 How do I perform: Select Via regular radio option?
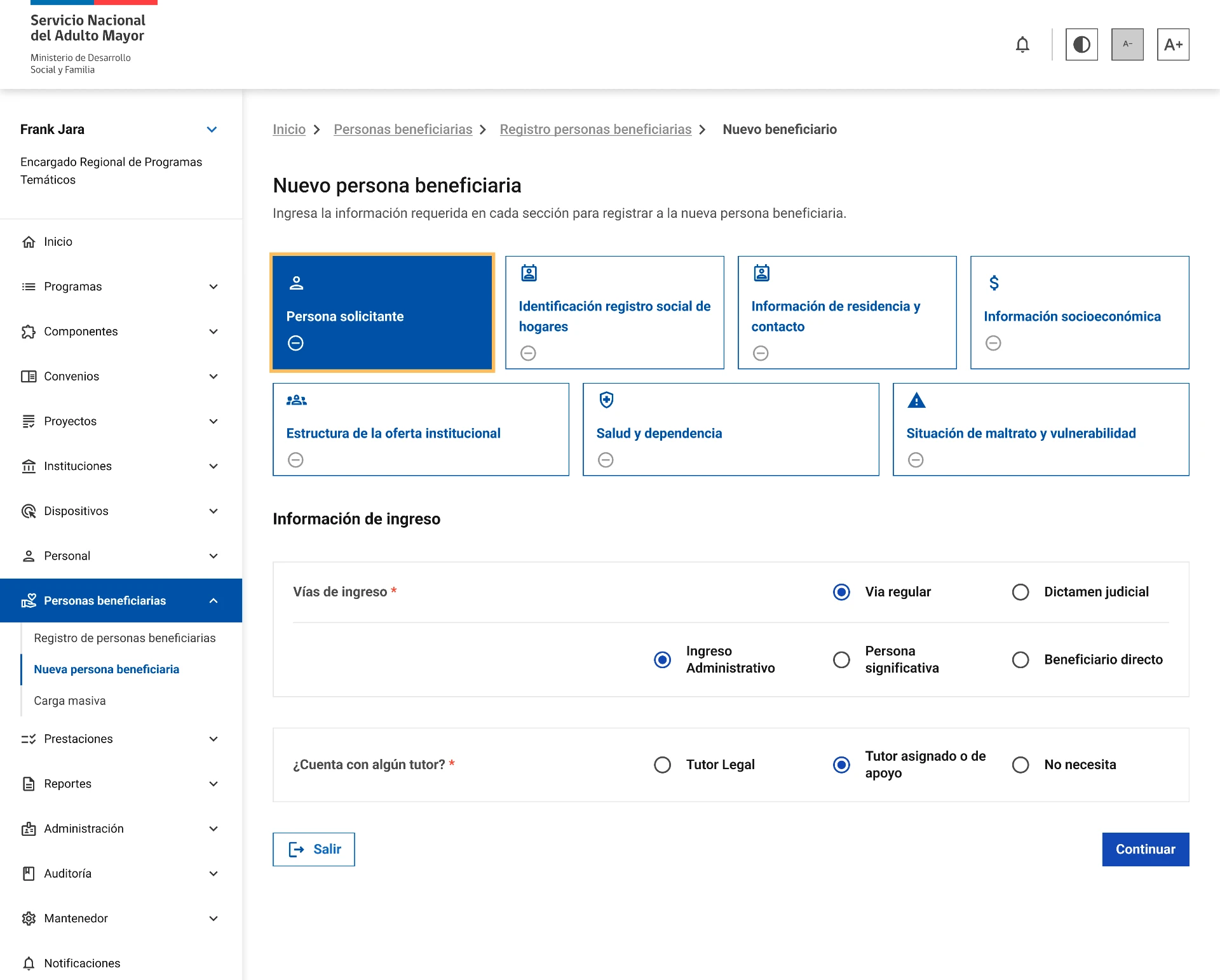pyautogui.click(x=841, y=592)
